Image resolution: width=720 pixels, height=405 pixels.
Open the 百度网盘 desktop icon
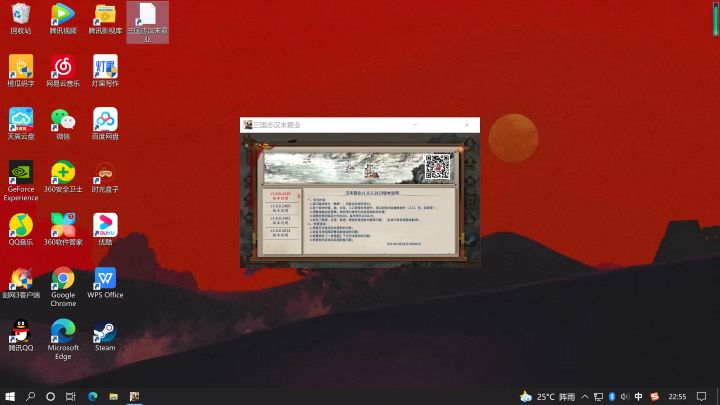105,124
